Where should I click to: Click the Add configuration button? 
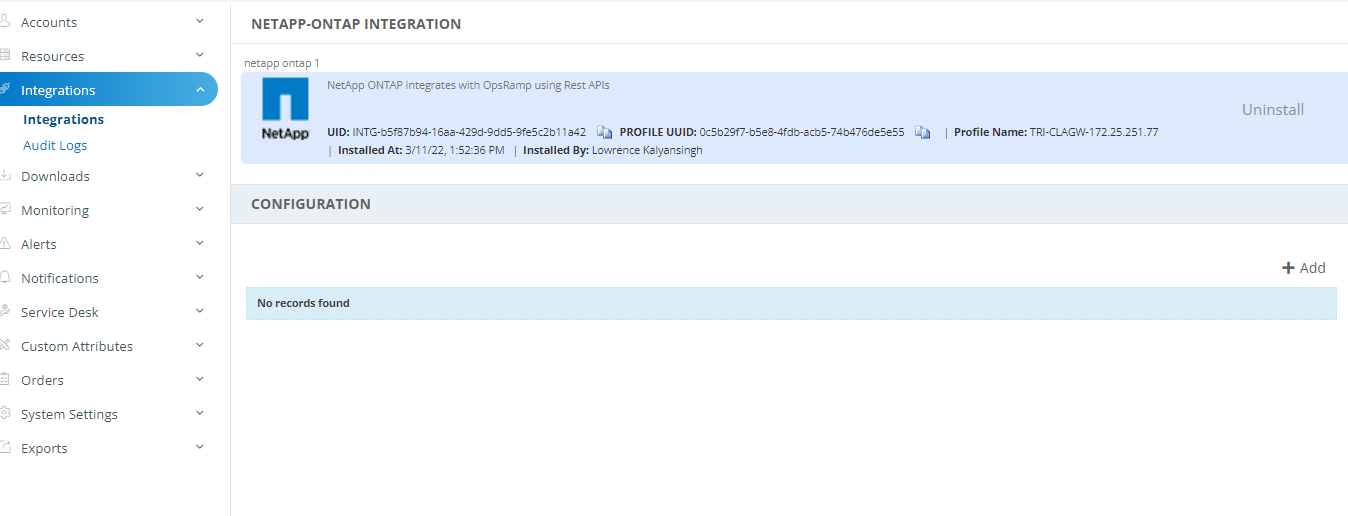tap(1304, 268)
